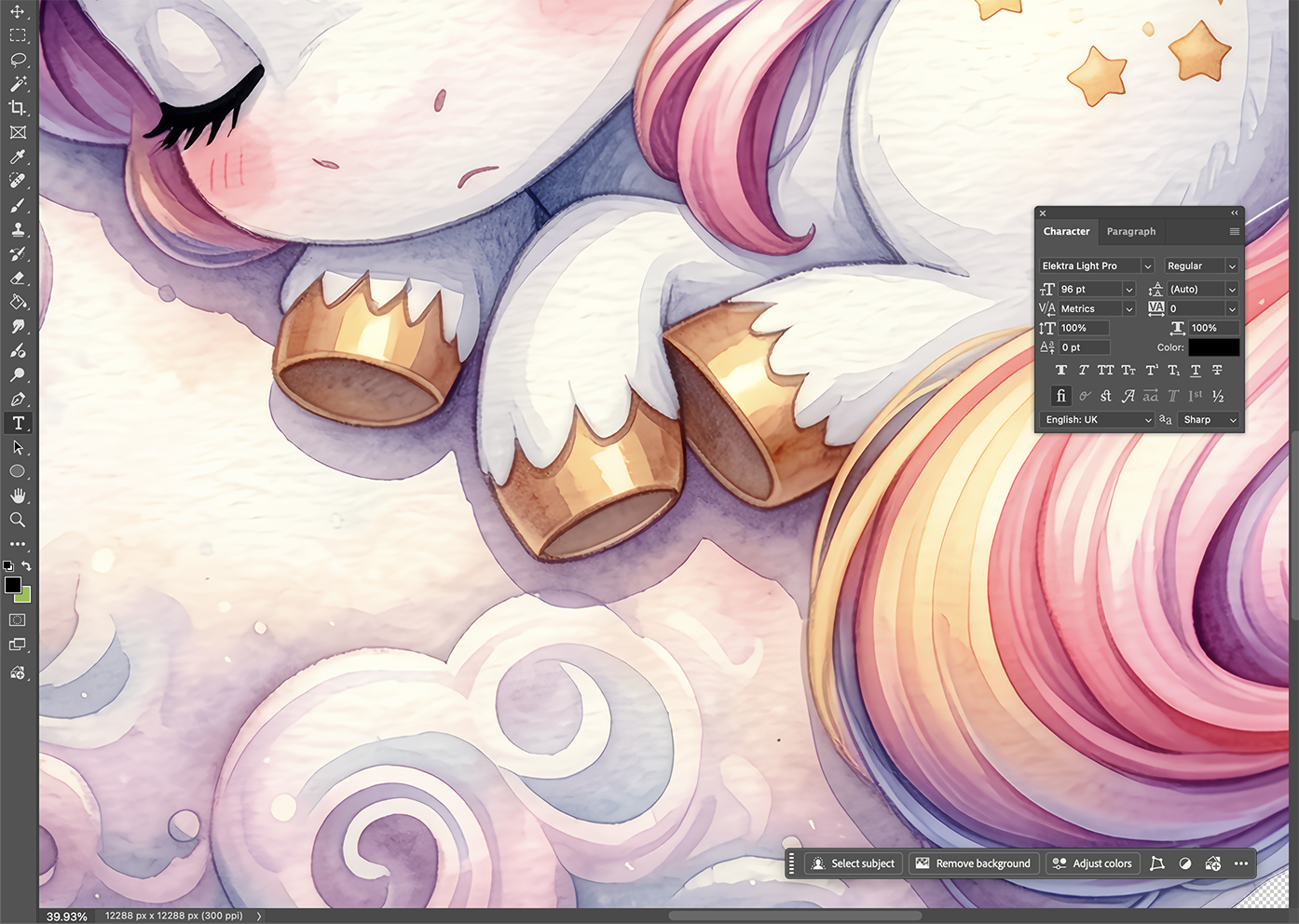Toggle standard ligatures fi button
Viewport: 1299px width, 924px height.
(x=1060, y=396)
